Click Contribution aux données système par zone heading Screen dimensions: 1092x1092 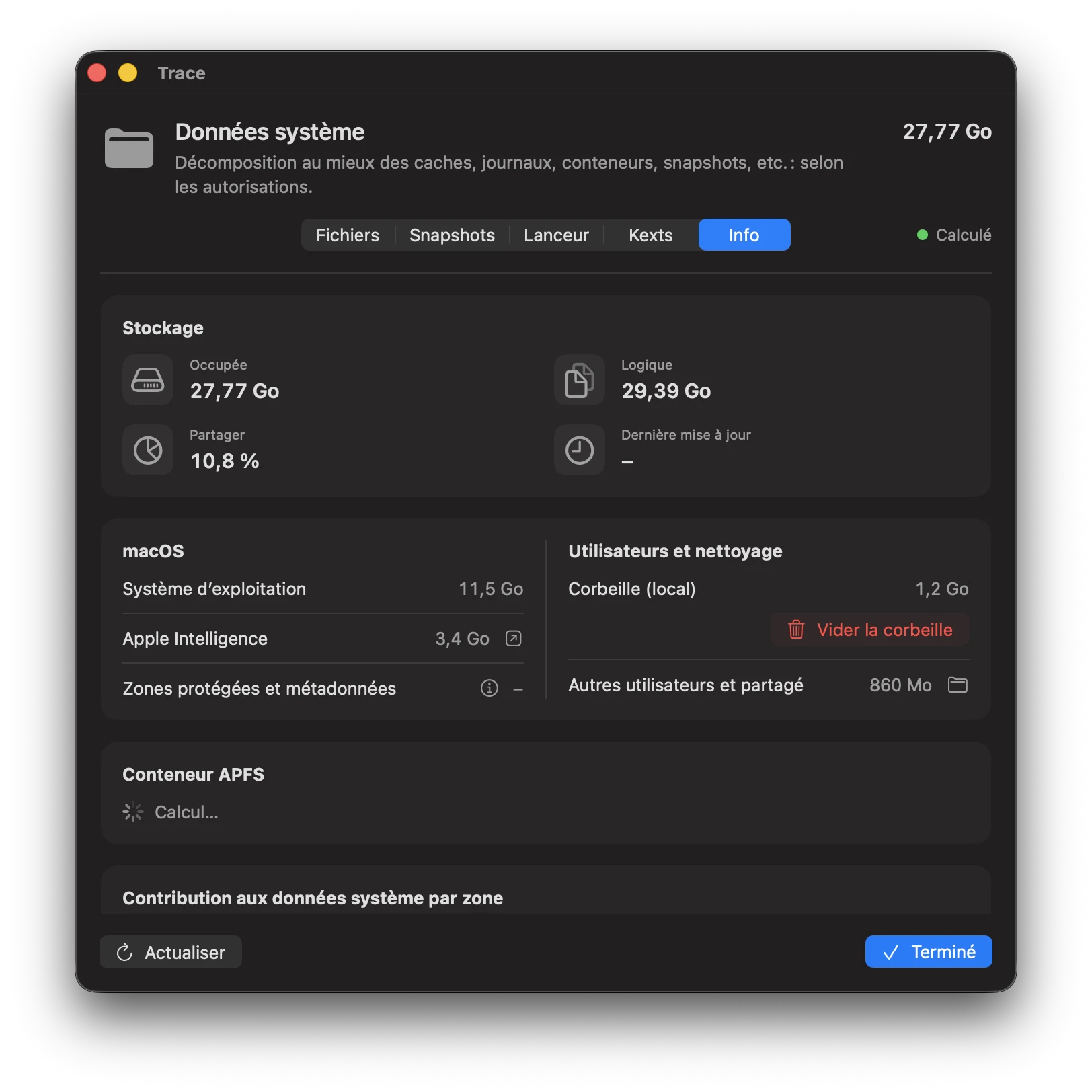tap(313, 898)
